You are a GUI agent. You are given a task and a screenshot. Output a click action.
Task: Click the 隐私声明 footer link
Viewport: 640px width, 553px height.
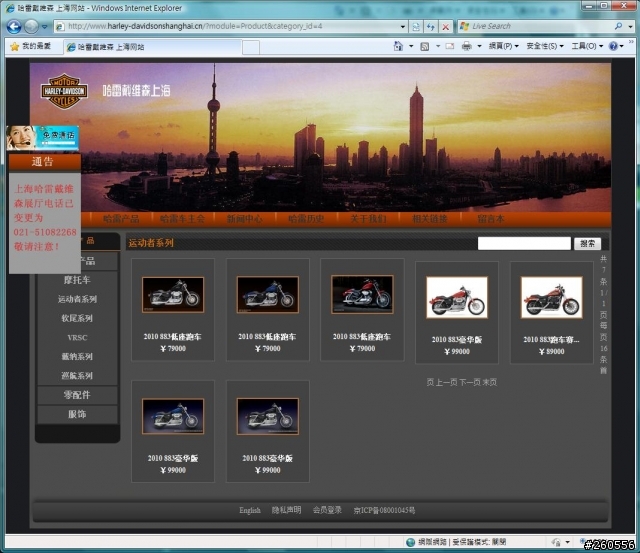point(287,510)
